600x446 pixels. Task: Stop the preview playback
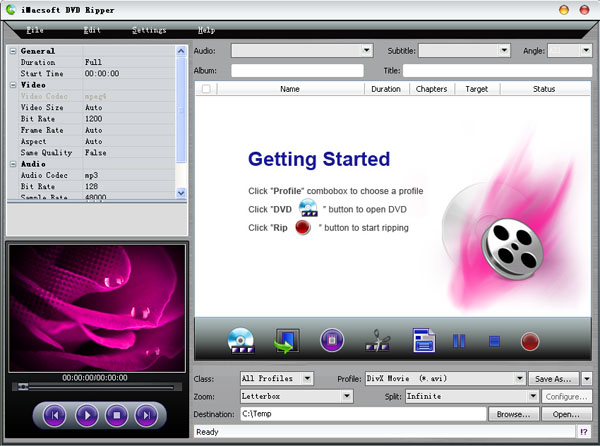(x=117, y=415)
